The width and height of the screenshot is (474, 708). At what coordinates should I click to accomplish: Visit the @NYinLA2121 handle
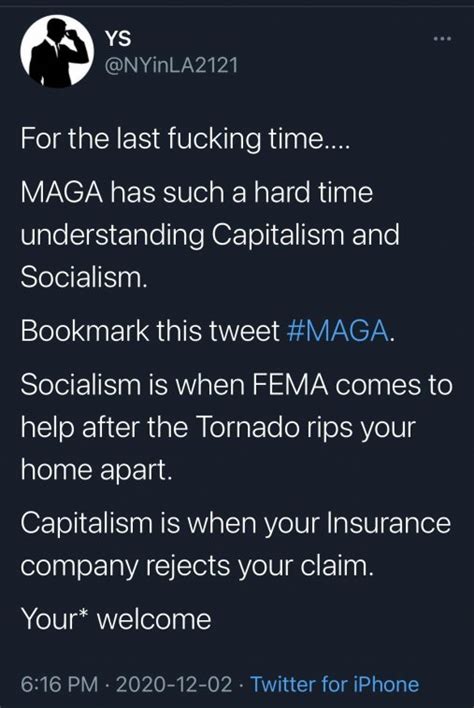click(x=171, y=66)
